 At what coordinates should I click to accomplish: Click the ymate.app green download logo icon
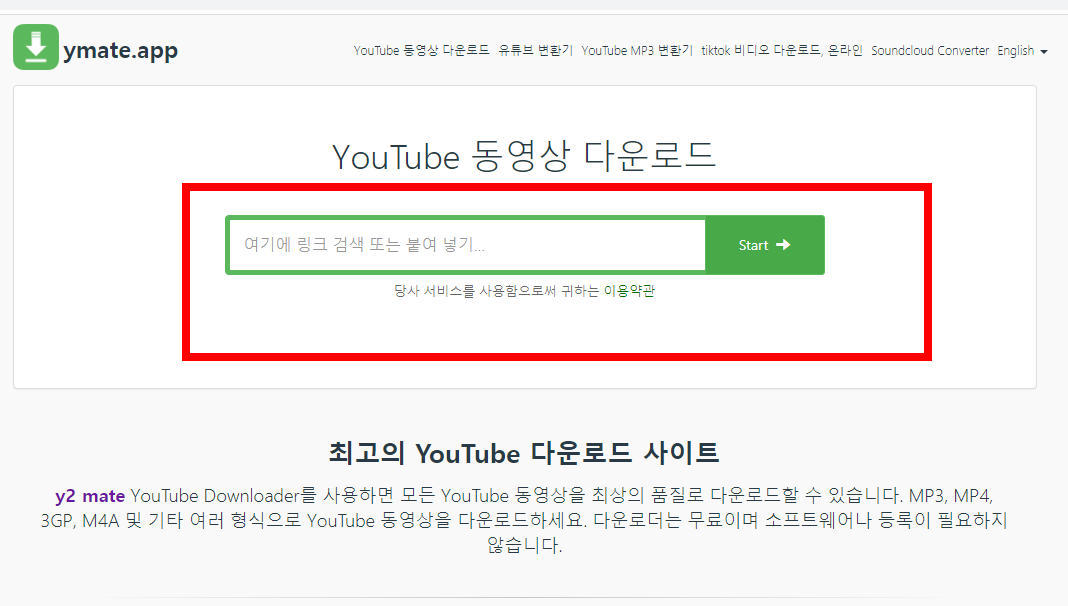(x=35, y=46)
